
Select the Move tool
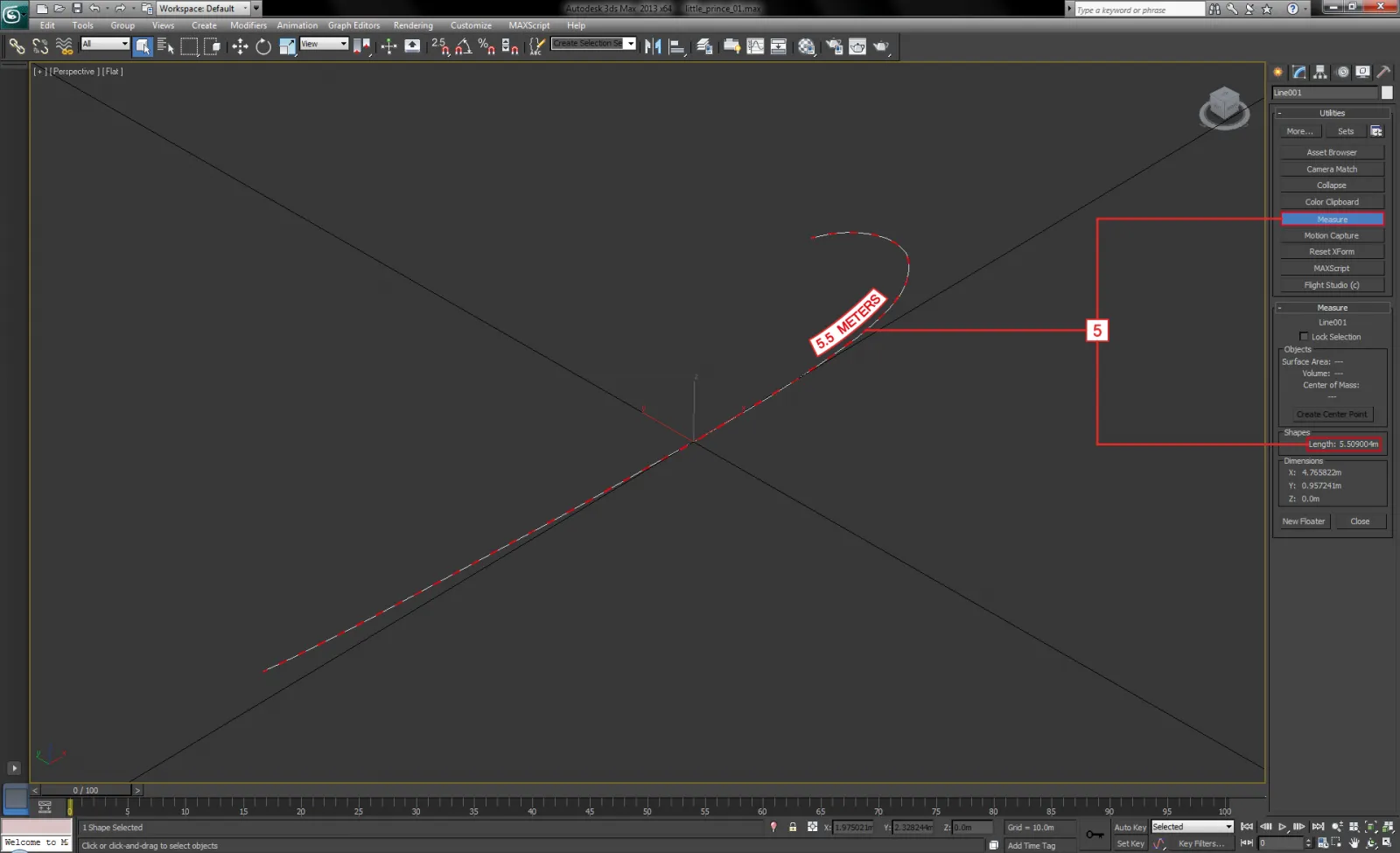240,46
